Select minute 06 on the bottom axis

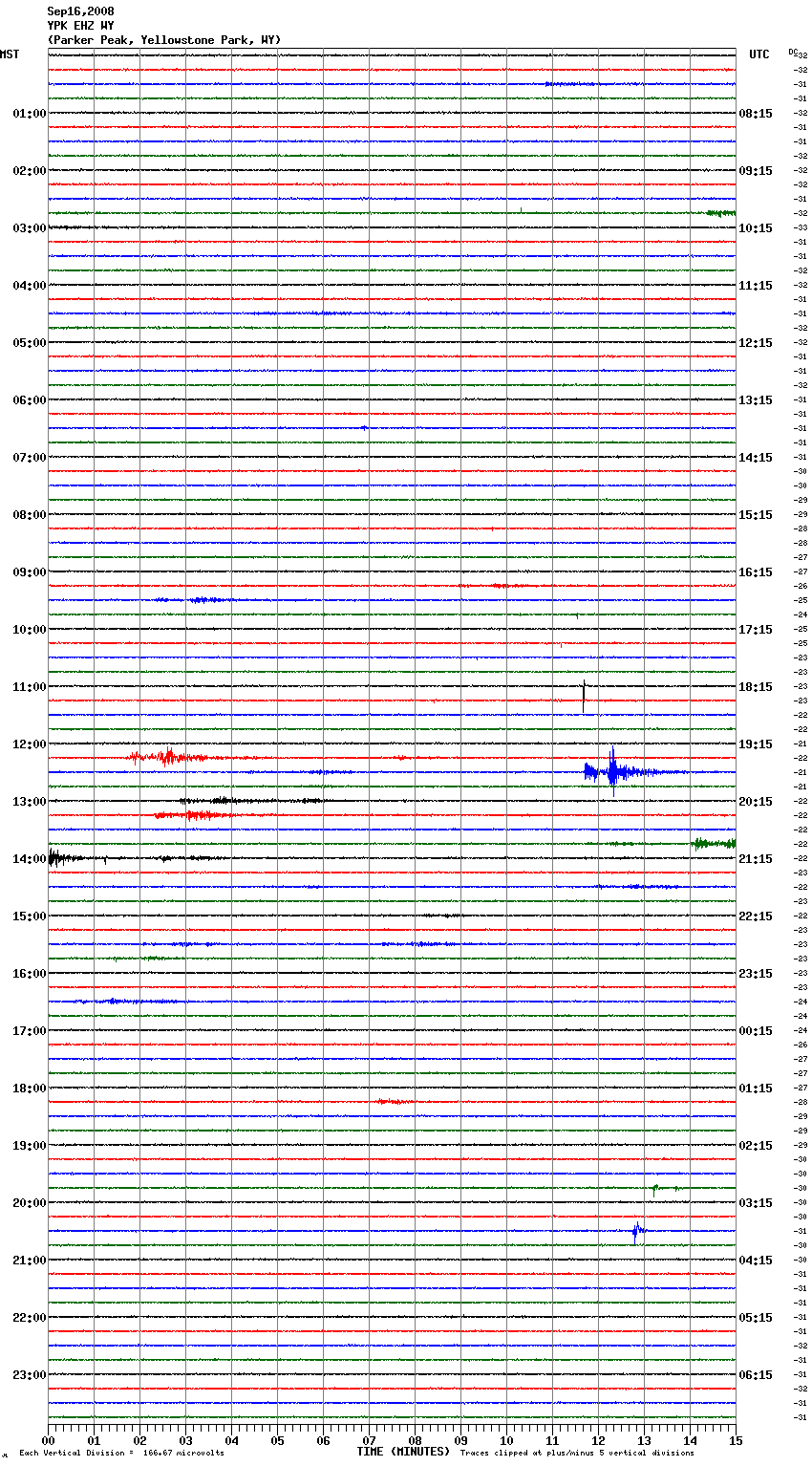(323, 1440)
